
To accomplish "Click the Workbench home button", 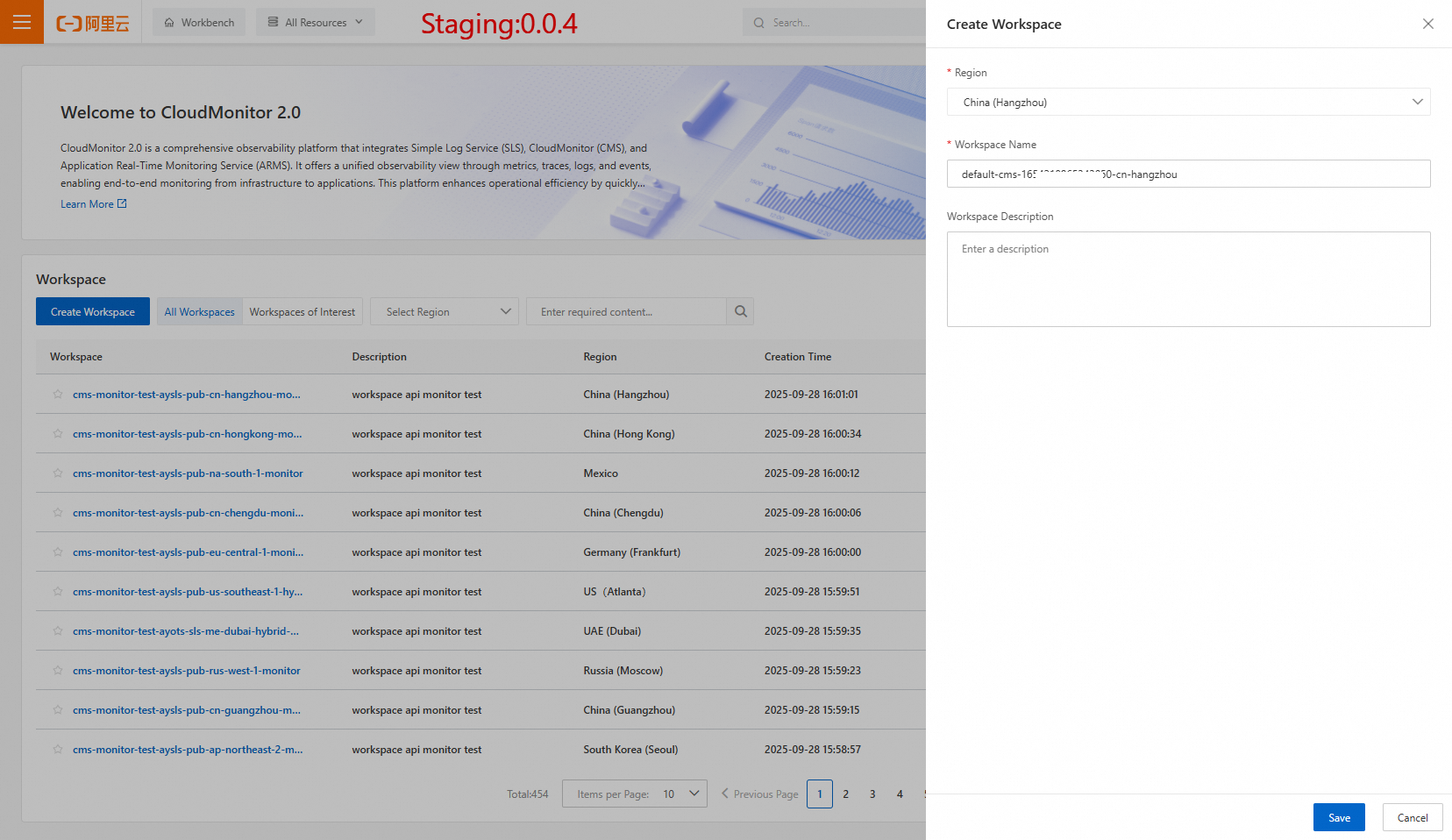I will pos(199,23).
